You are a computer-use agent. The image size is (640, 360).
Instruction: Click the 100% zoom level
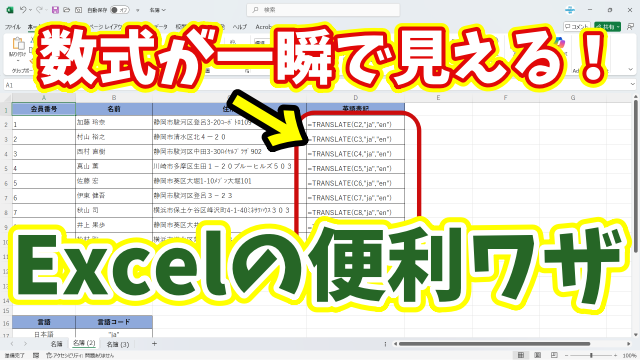coord(630,356)
